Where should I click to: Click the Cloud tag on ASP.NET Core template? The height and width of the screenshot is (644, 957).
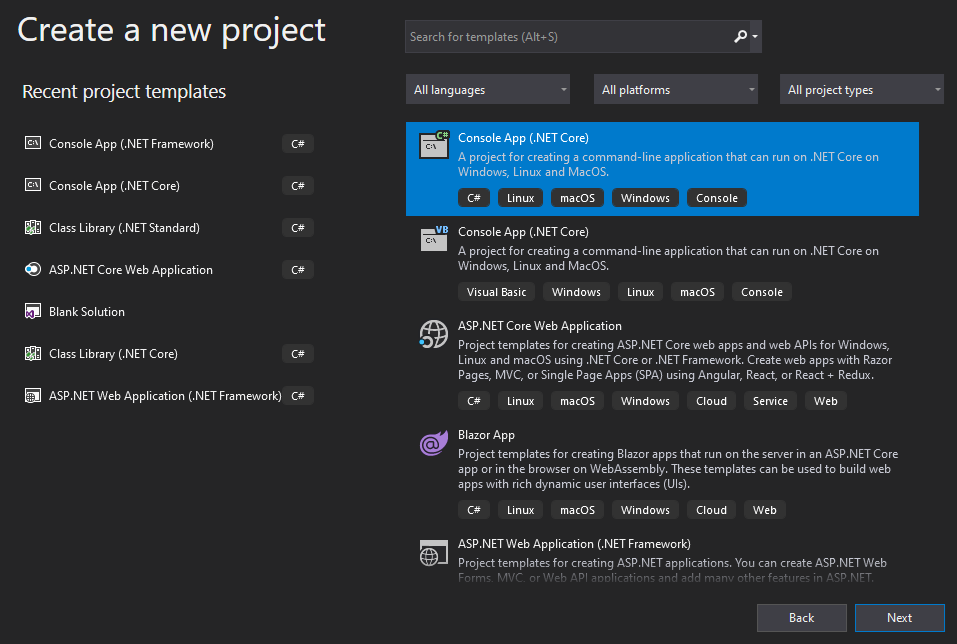pyautogui.click(x=712, y=401)
